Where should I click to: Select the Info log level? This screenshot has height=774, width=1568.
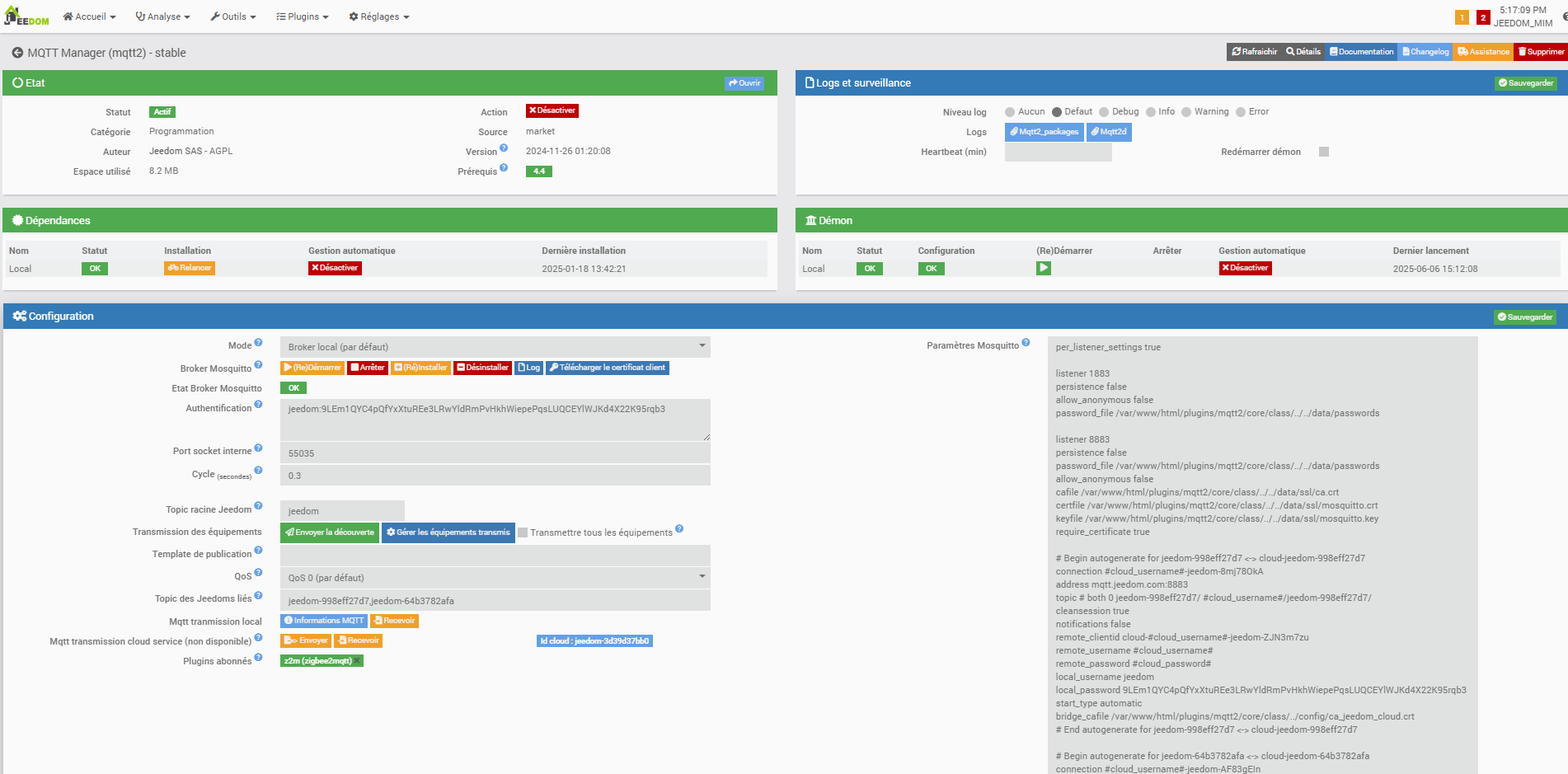click(1151, 112)
